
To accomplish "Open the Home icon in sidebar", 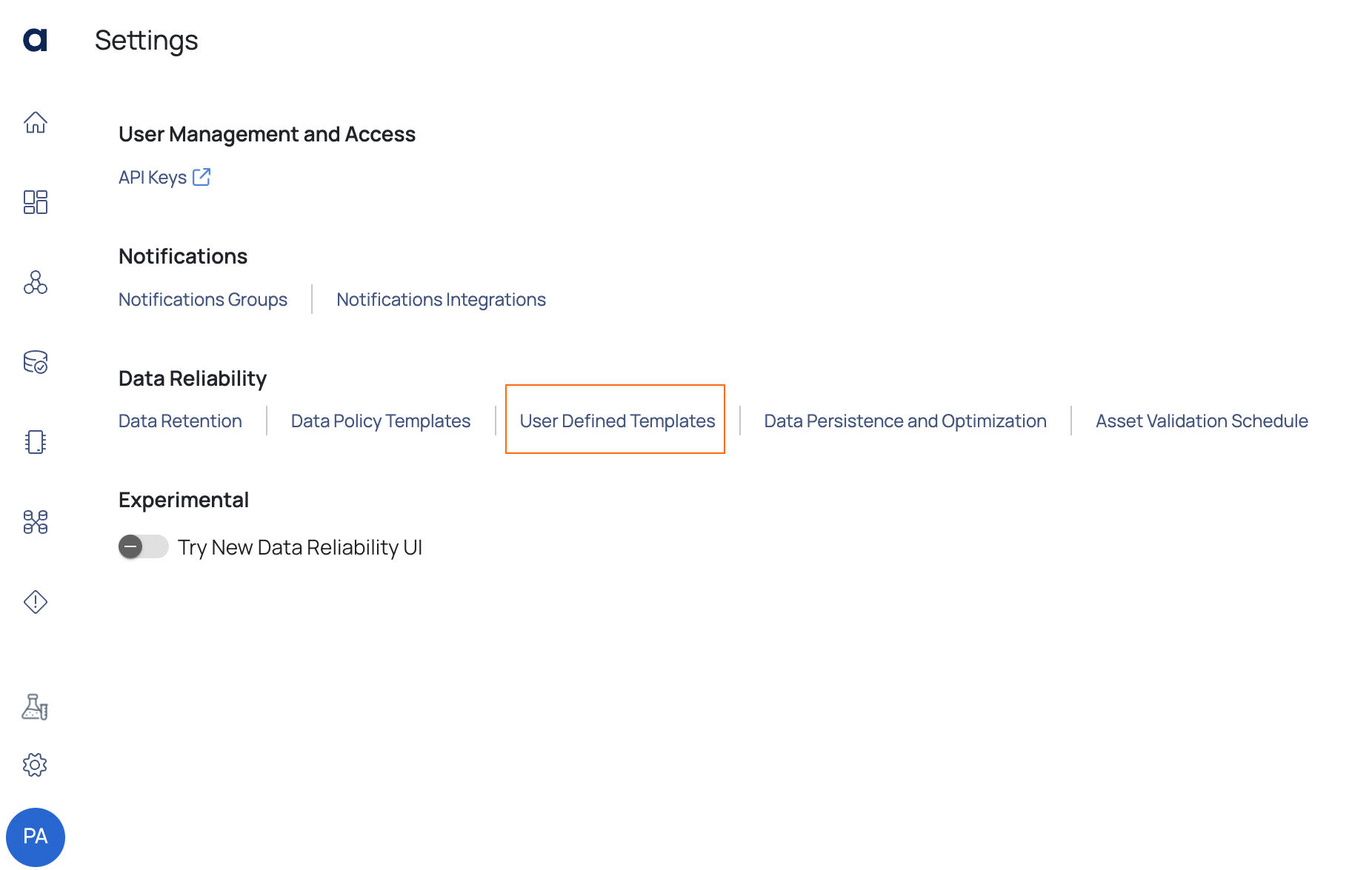I will (36, 122).
